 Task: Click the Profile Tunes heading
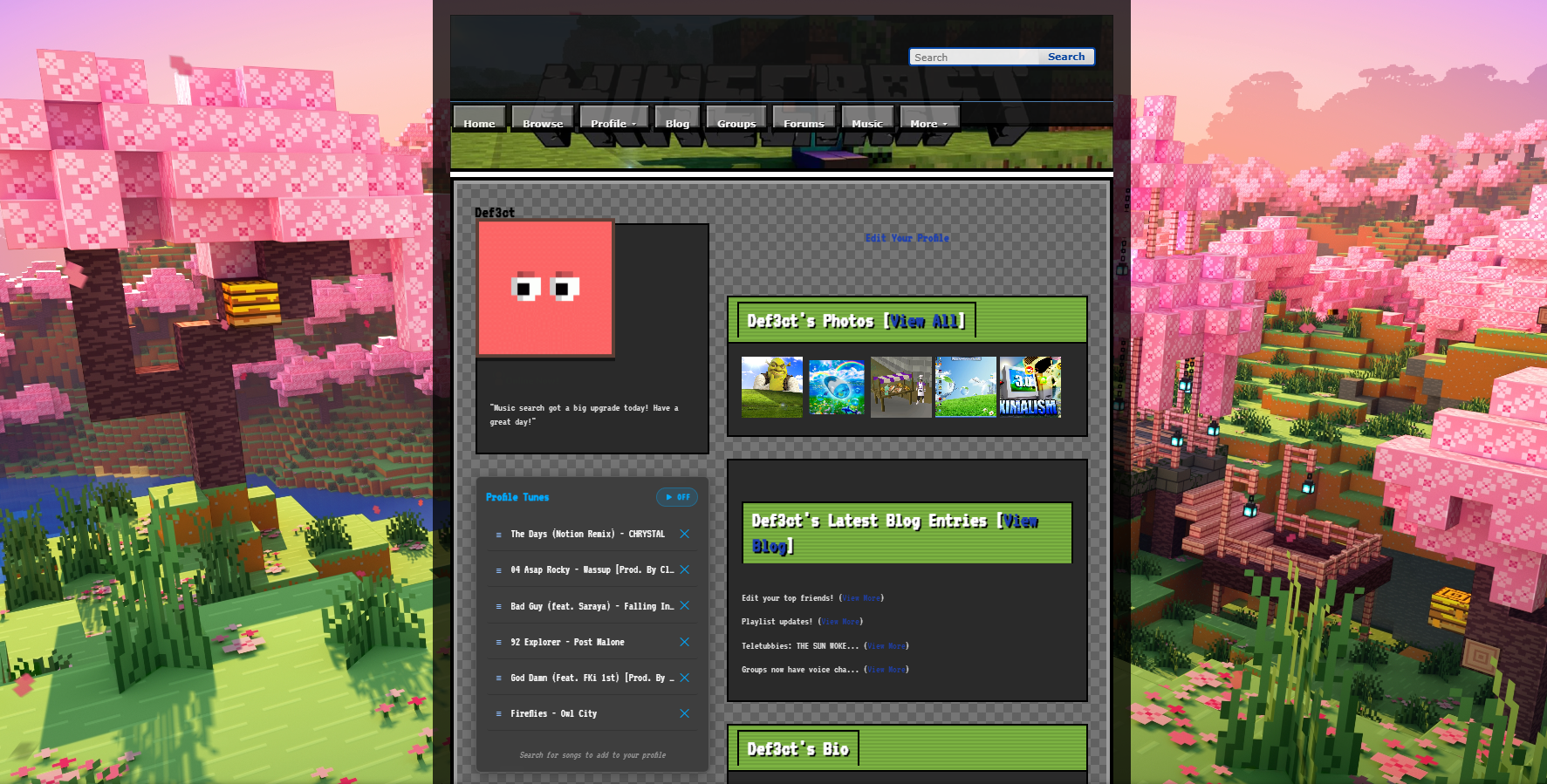pos(517,497)
